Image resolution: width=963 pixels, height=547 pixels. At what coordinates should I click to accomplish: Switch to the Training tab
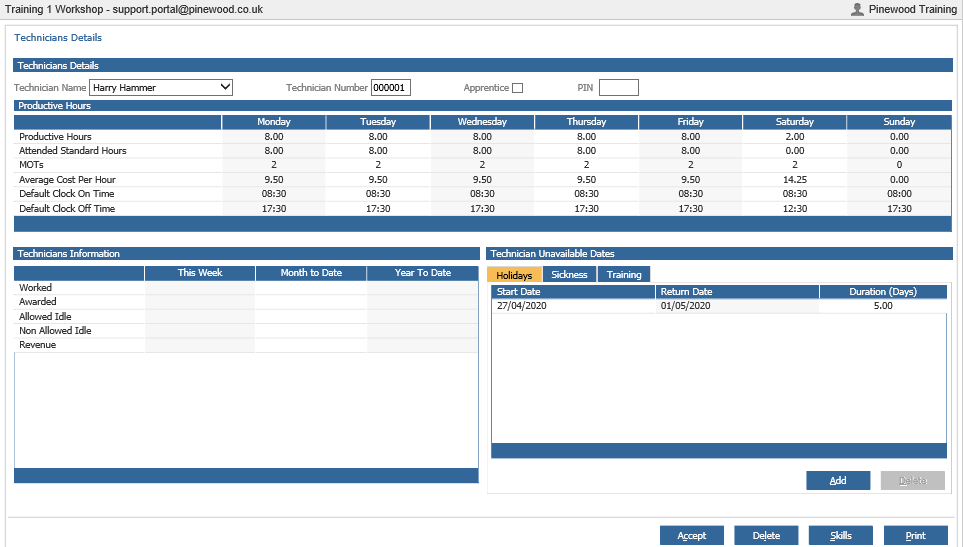(x=624, y=274)
